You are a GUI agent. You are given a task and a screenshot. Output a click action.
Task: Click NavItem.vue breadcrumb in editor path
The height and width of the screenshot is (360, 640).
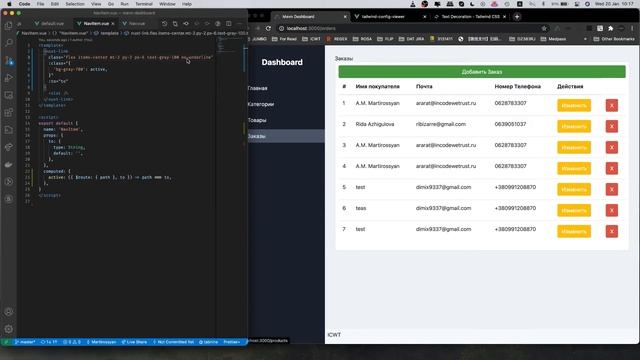pos(34,33)
